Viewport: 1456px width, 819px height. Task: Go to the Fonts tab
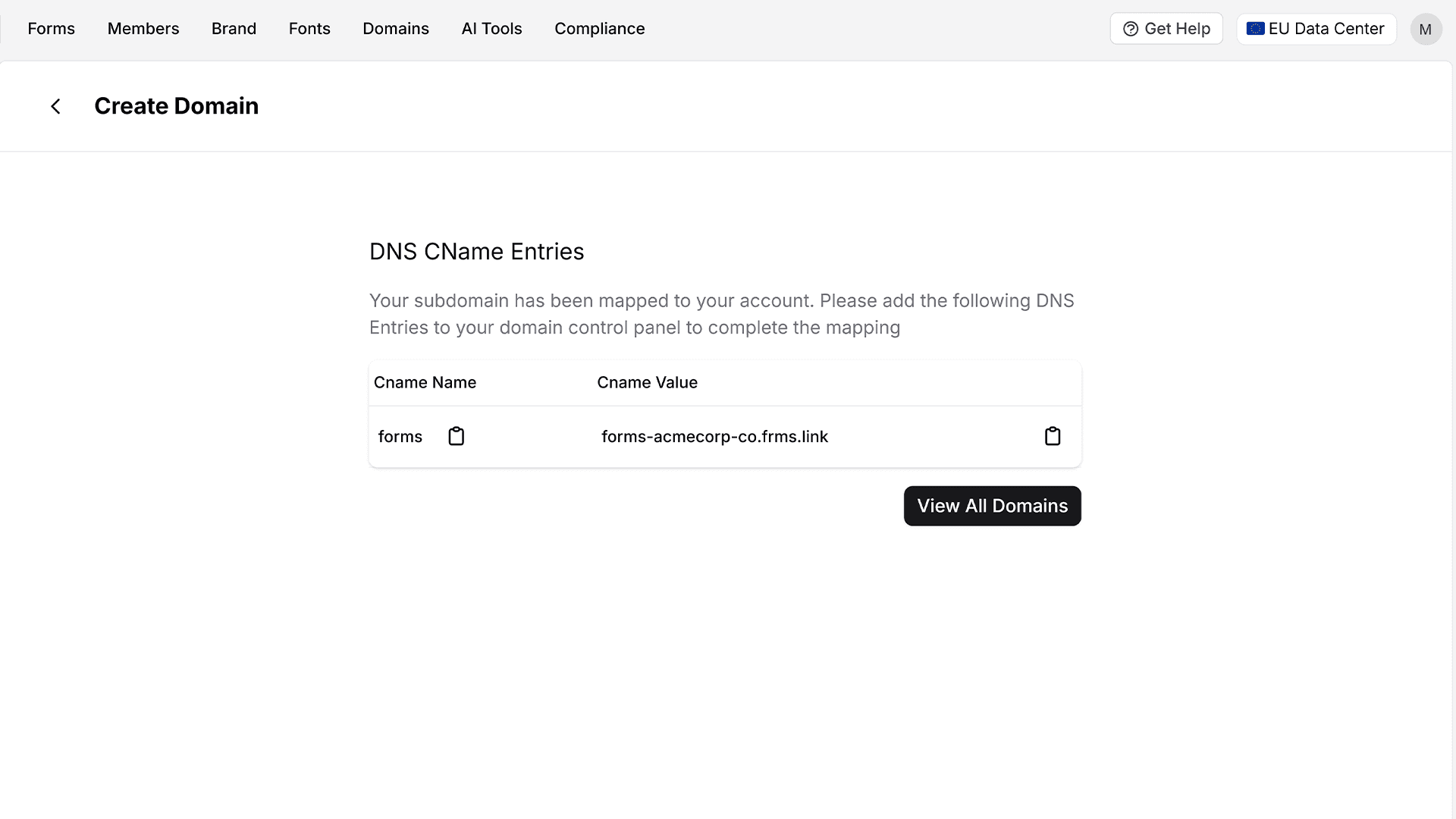pyautogui.click(x=309, y=29)
